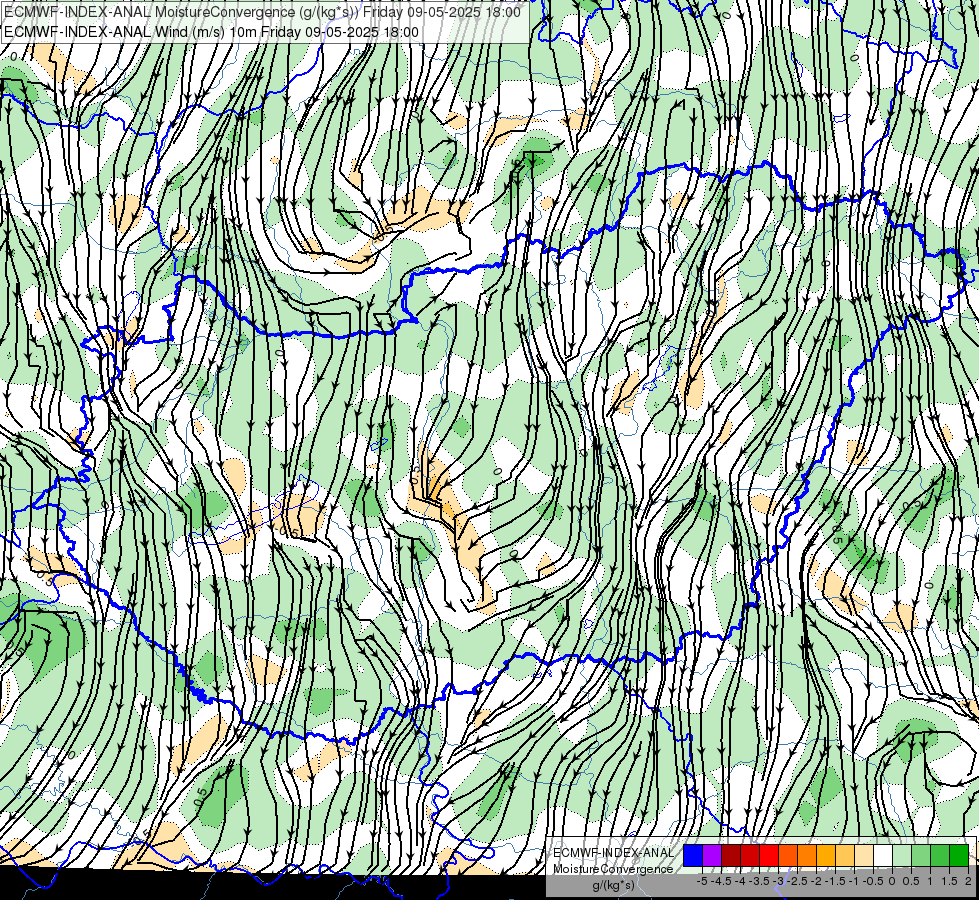The width and height of the screenshot is (979, 900).
Task: Click the peach swatch between -1 and -0.5
Action: click(x=864, y=855)
